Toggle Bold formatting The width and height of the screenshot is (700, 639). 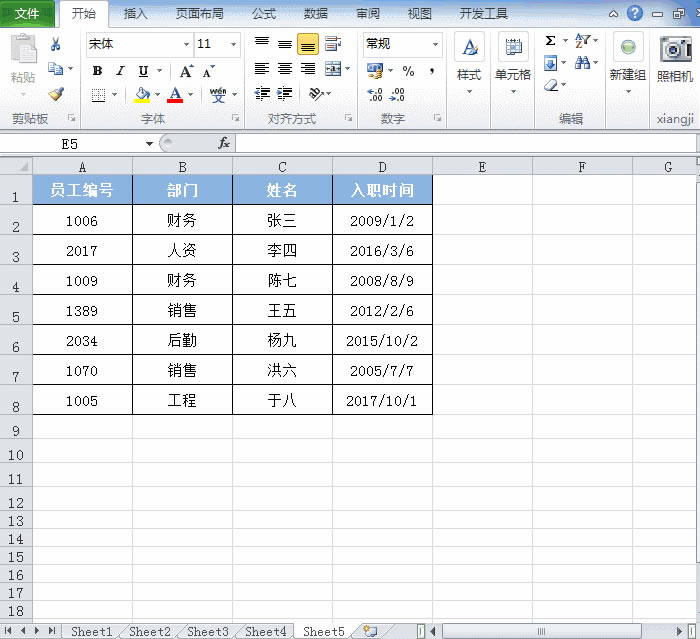[97, 71]
